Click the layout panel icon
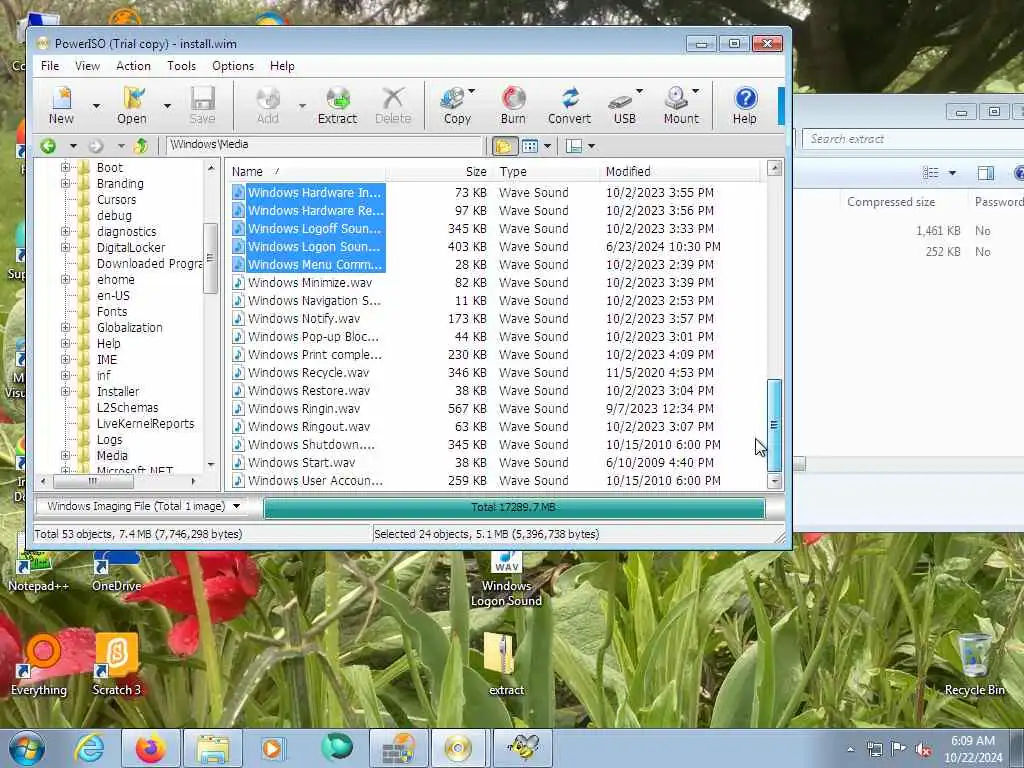The width and height of the screenshot is (1024, 768). pos(573,146)
